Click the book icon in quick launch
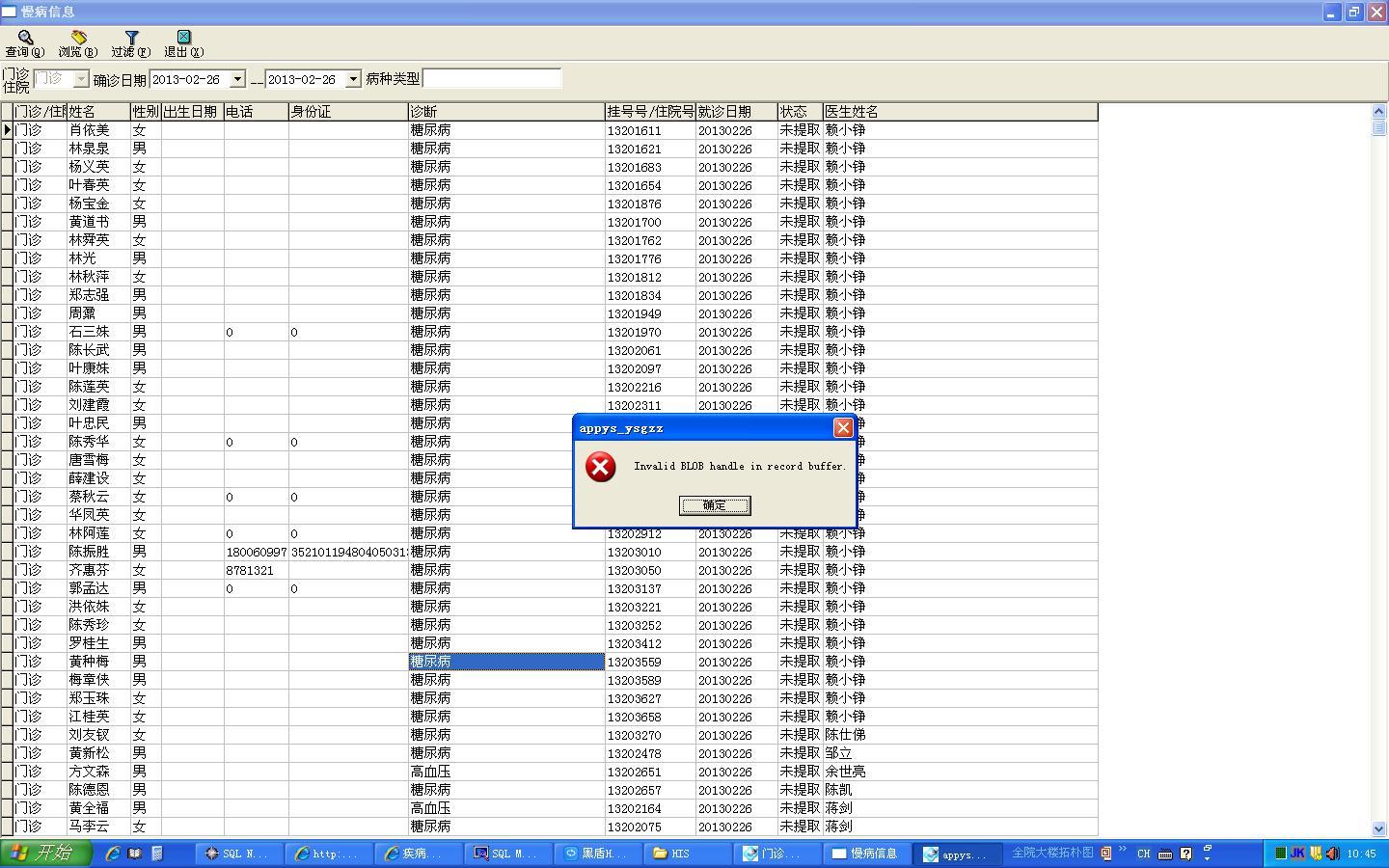The height and width of the screenshot is (868, 1389). click(x=135, y=854)
